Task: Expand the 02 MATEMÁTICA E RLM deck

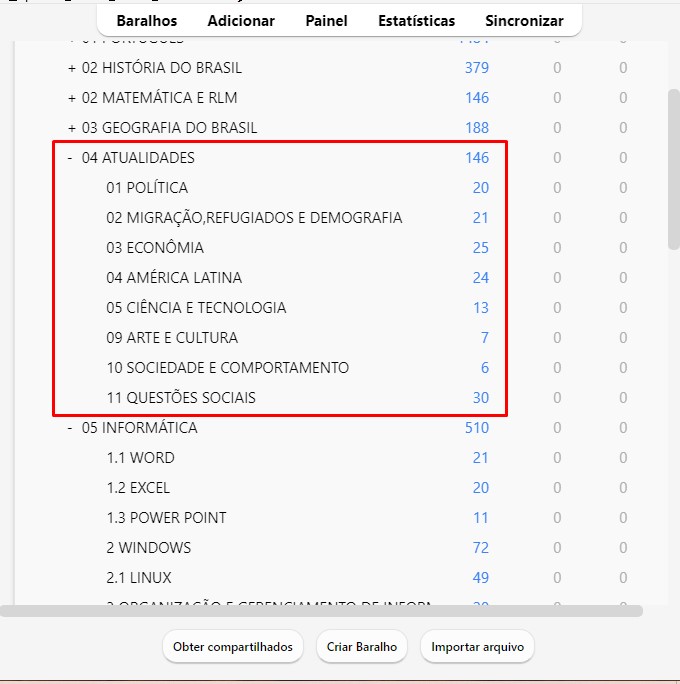Action: (72, 98)
